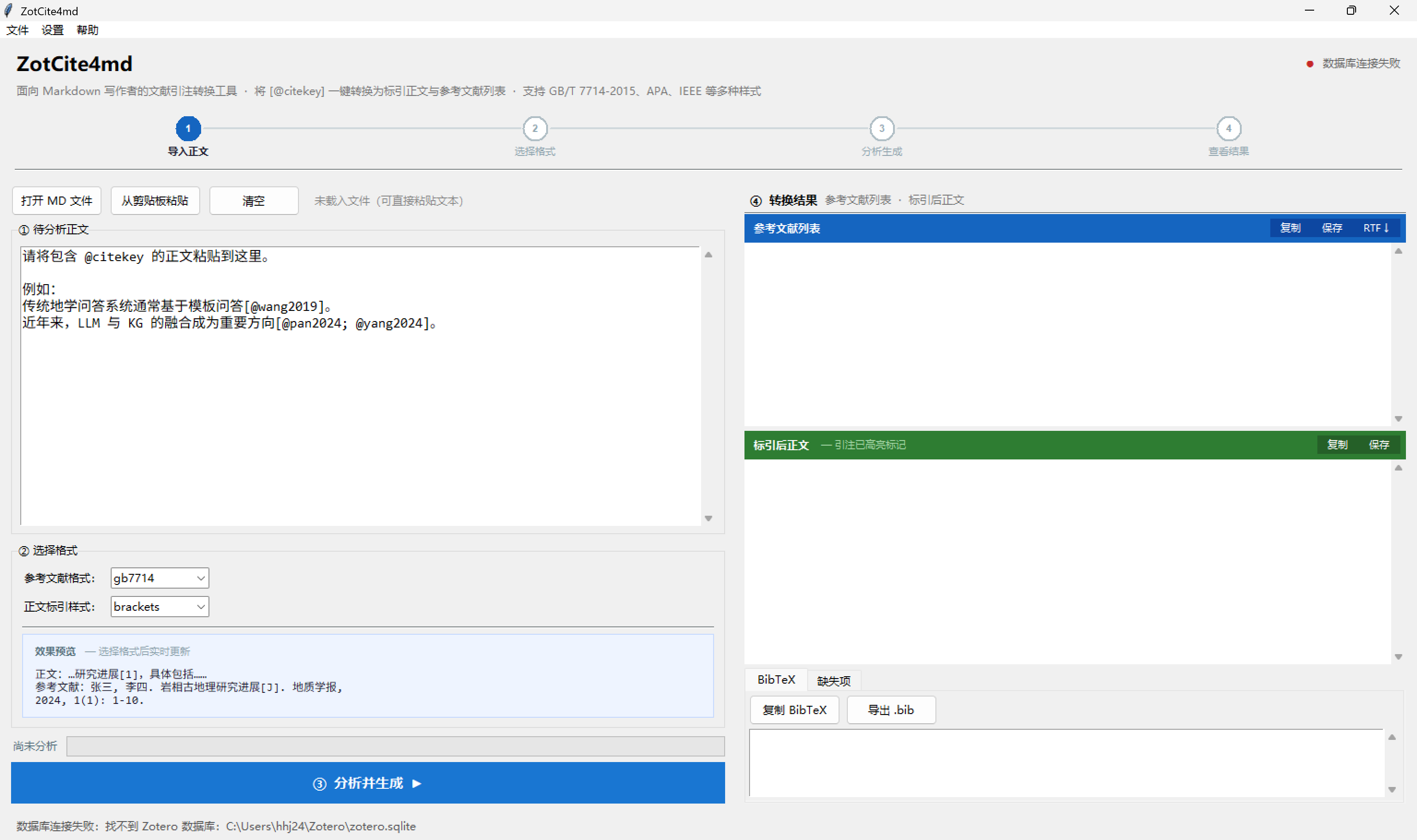
Task: Copy the 参考文献列表 via 复制
Action: (x=1290, y=228)
